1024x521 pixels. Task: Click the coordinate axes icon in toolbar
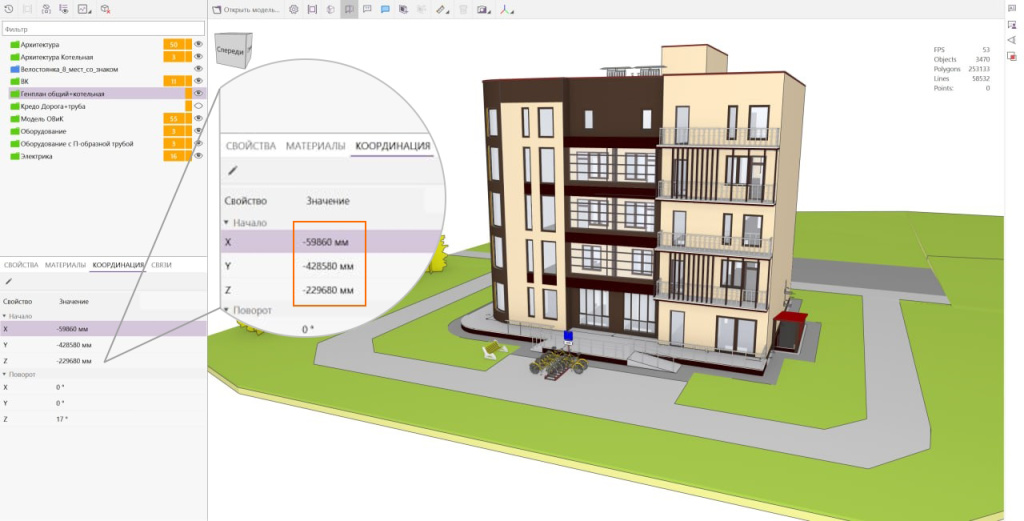[506, 9]
